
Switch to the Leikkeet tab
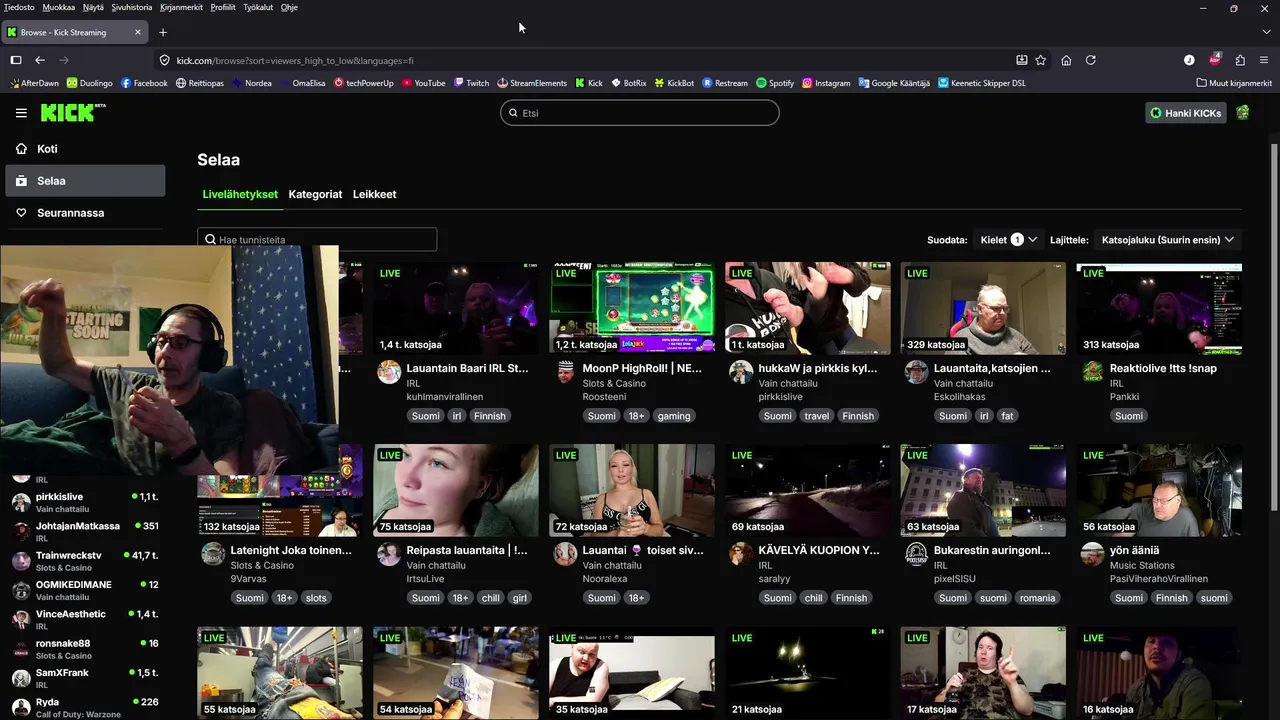click(375, 194)
